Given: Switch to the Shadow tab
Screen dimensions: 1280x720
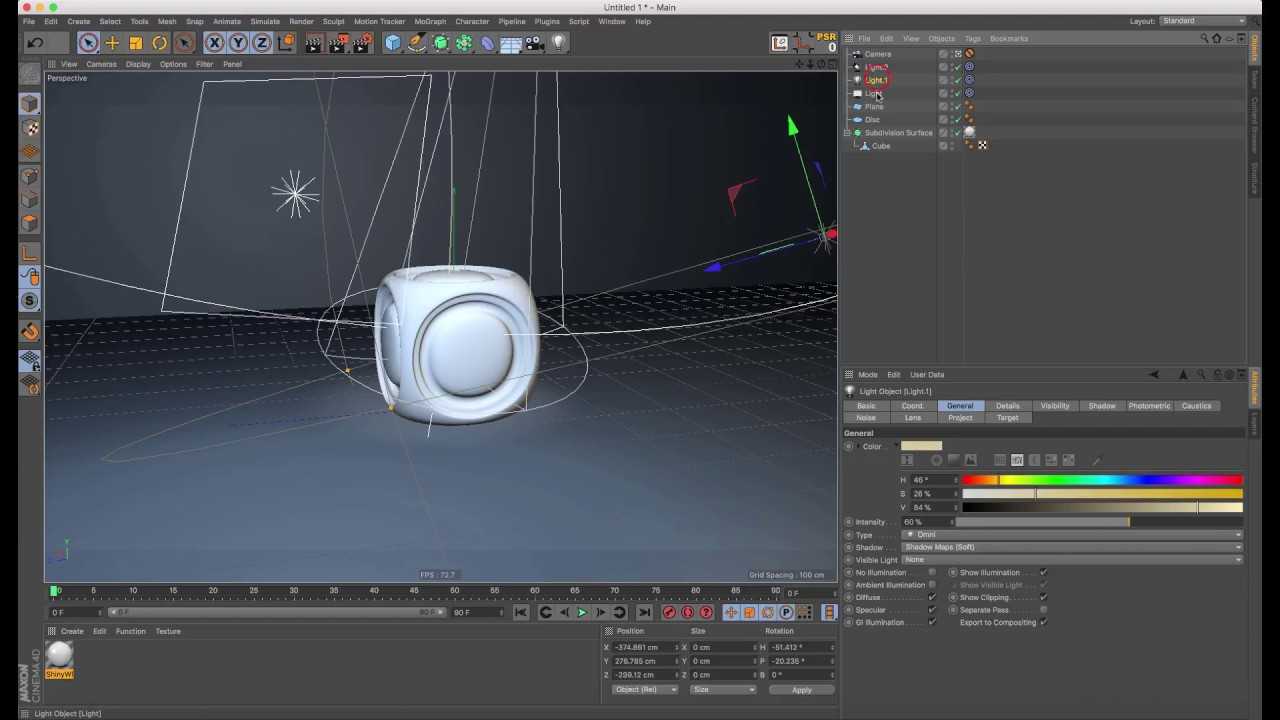Looking at the screenshot, I should [1102, 406].
